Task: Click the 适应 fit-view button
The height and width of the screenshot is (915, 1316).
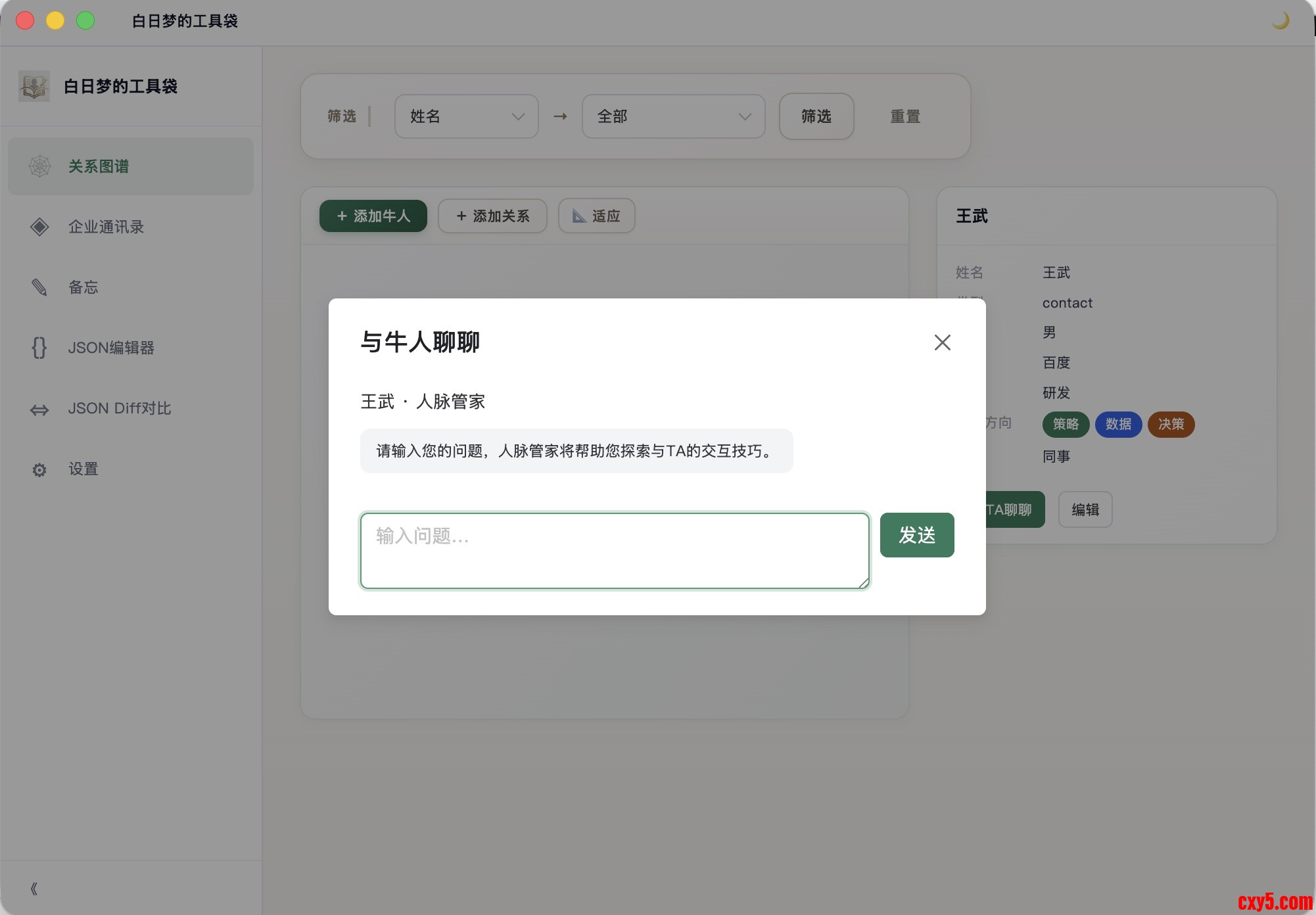Action: click(x=596, y=216)
